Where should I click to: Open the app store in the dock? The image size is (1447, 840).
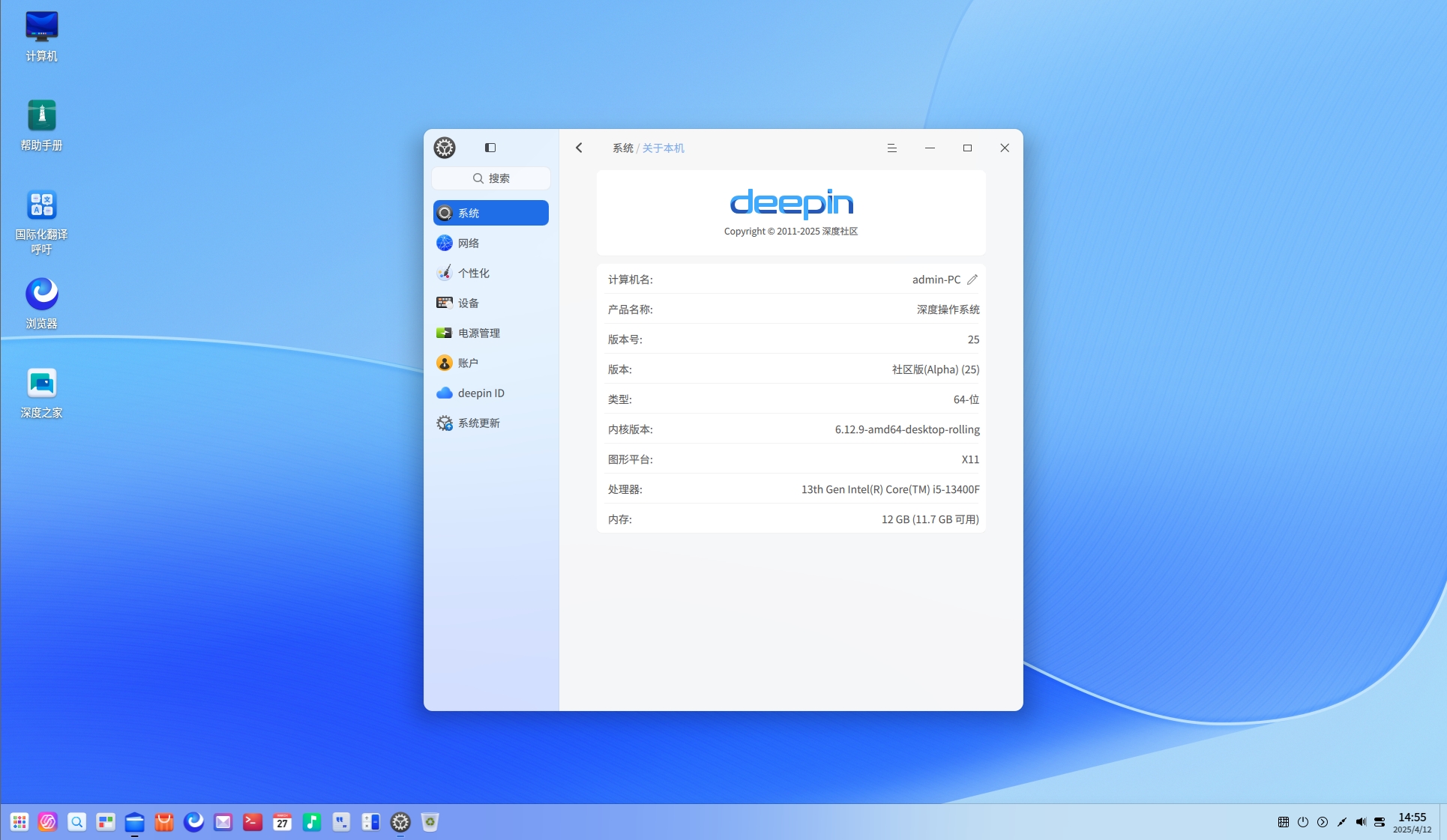[x=164, y=822]
